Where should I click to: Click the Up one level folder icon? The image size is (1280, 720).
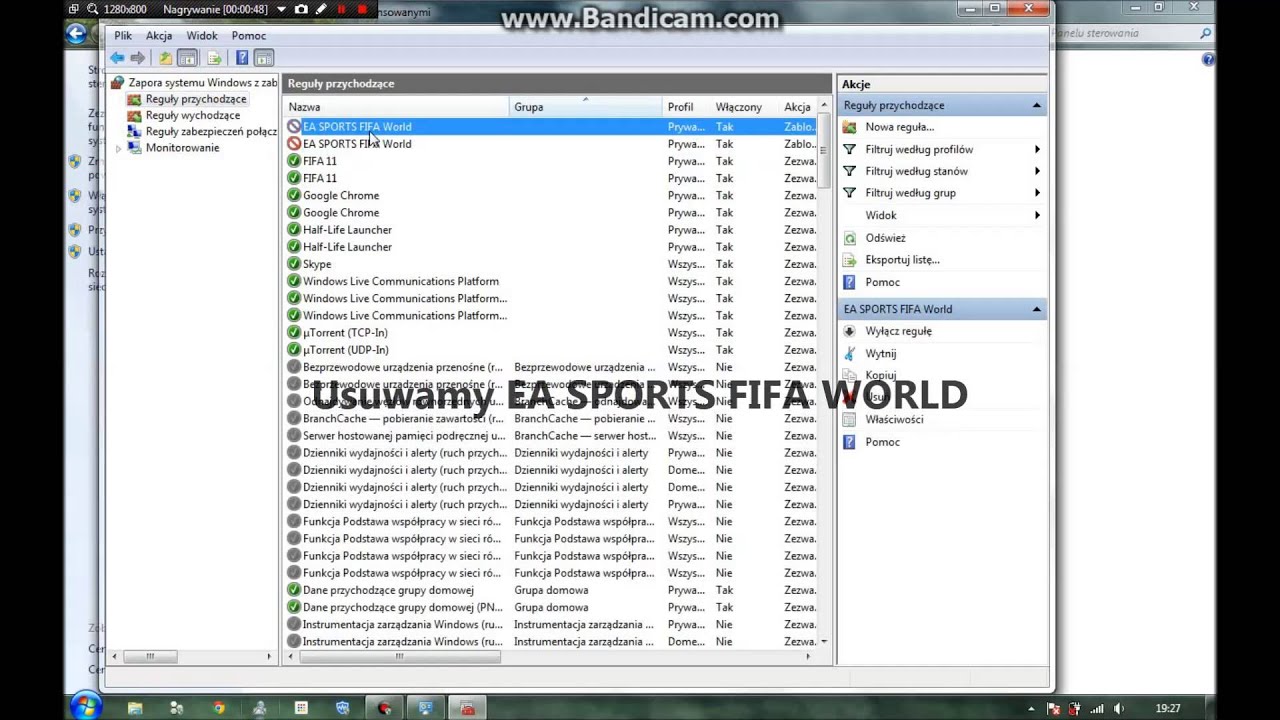click(x=165, y=58)
